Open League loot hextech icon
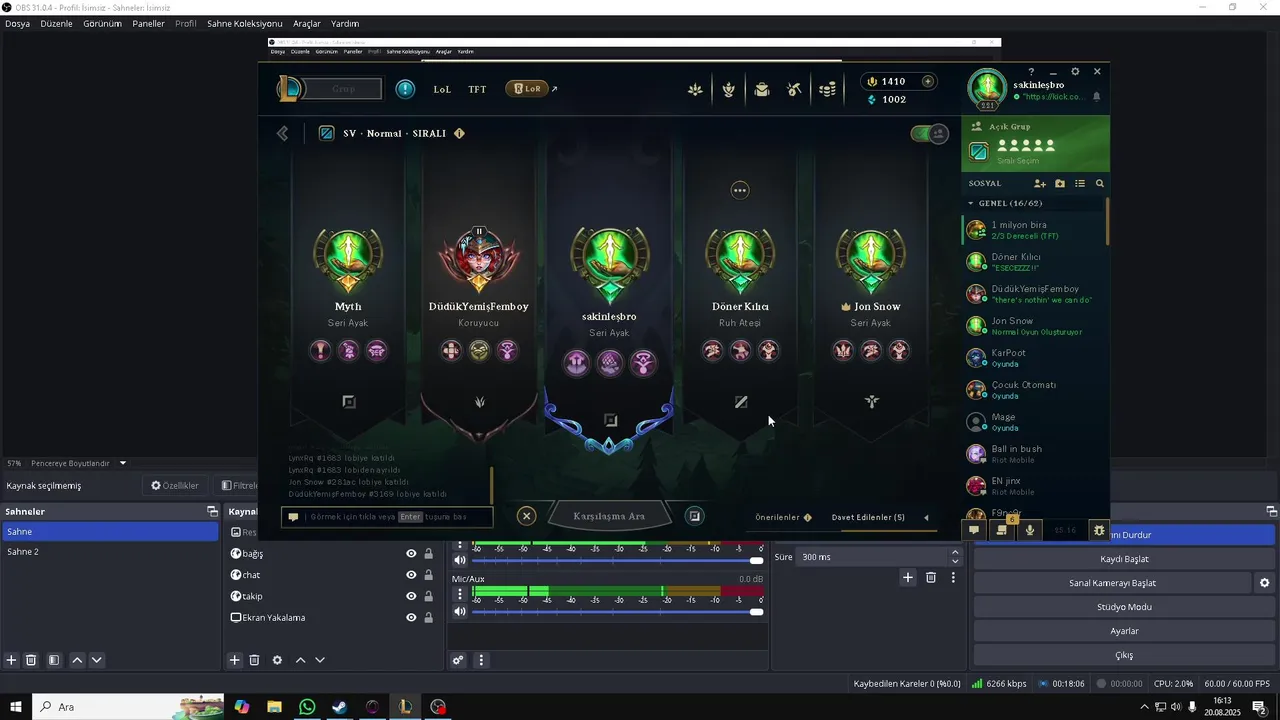The height and width of the screenshot is (720, 1280). [x=794, y=89]
